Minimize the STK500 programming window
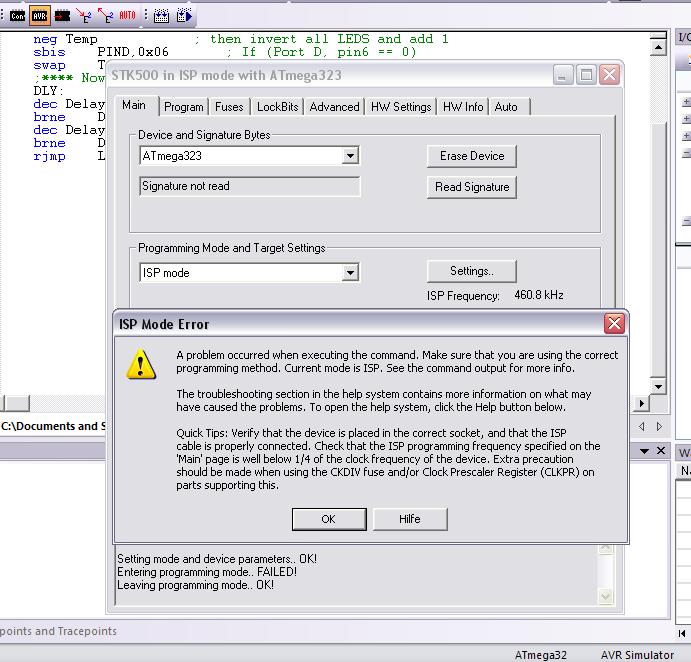This screenshot has height=662, width=691. tap(563, 75)
